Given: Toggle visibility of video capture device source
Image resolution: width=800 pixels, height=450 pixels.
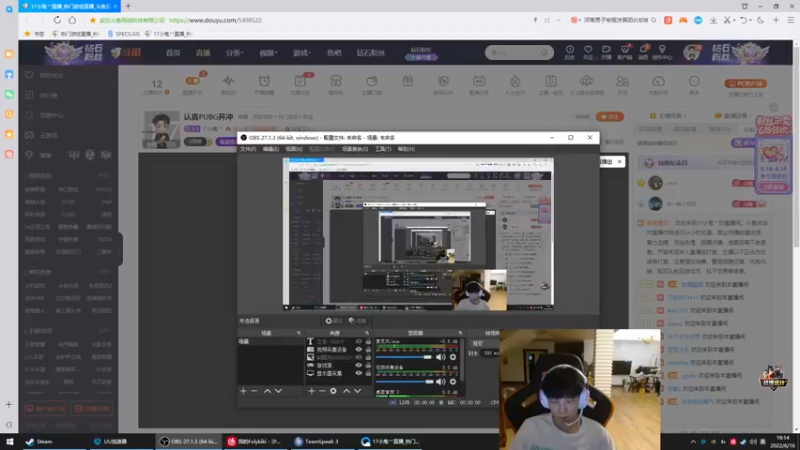Looking at the screenshot, I should point(359,349).
